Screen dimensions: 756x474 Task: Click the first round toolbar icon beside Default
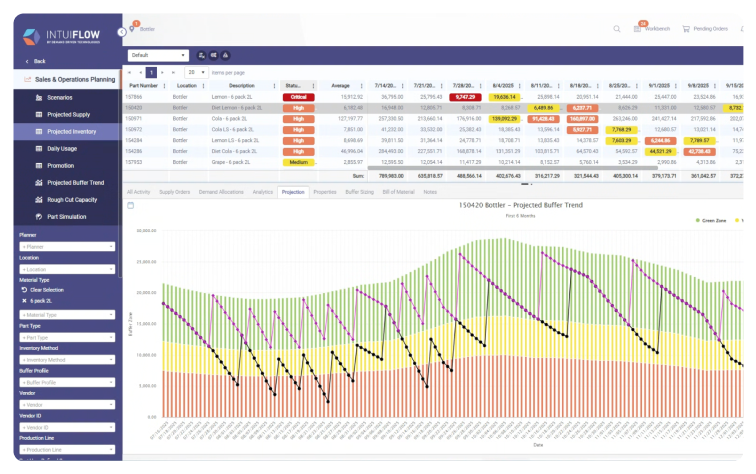[x=202, y=55]
